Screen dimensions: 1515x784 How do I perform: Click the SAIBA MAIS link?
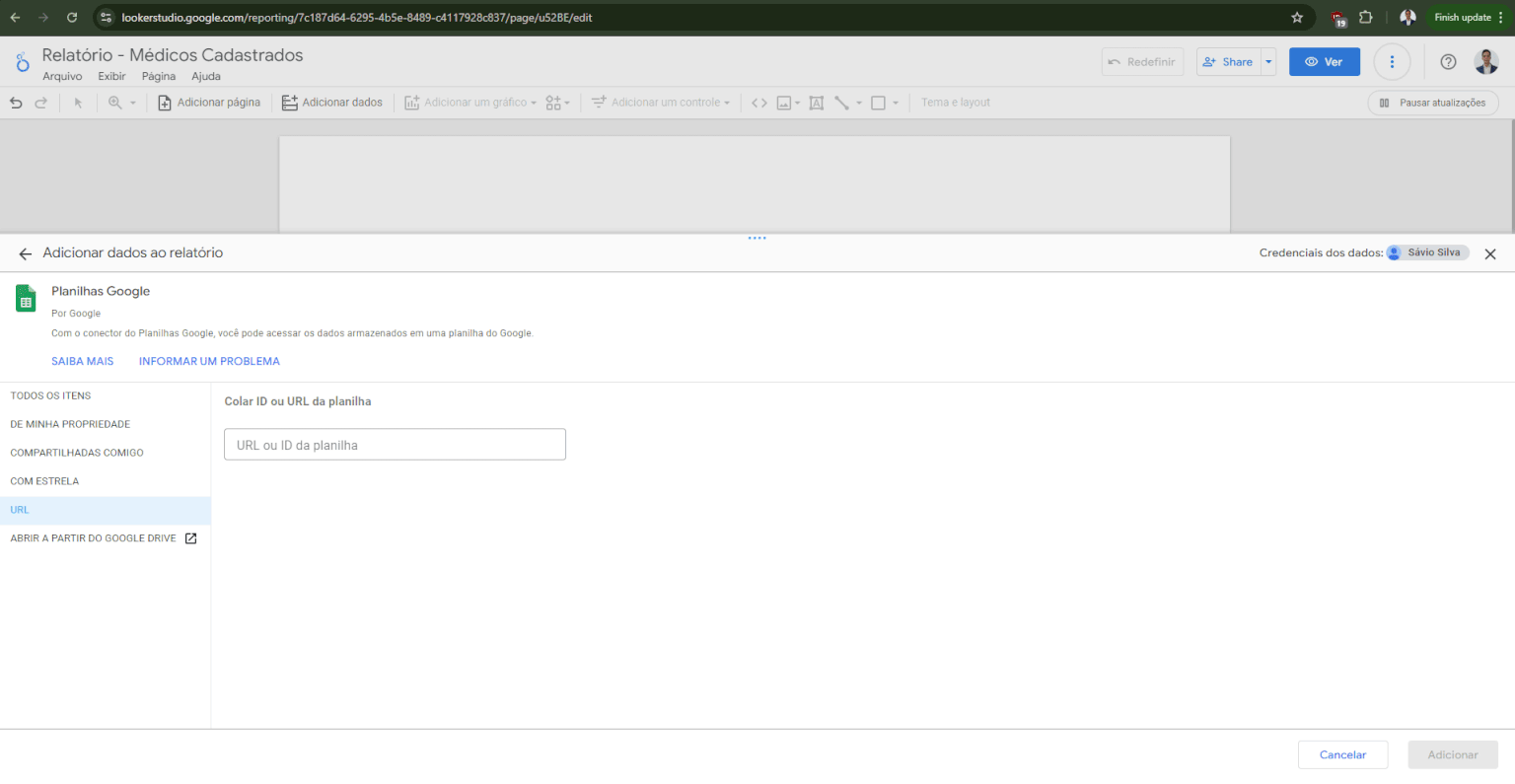tap(82, 361)
